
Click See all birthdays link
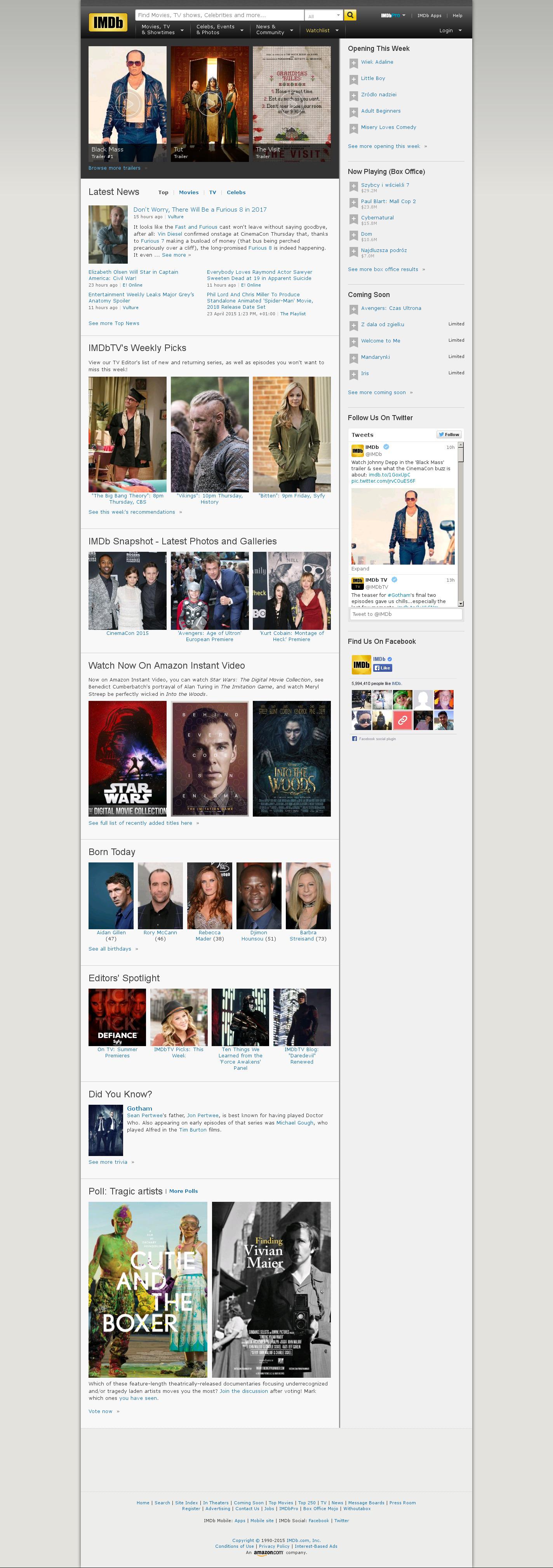[x=110, y=948]
